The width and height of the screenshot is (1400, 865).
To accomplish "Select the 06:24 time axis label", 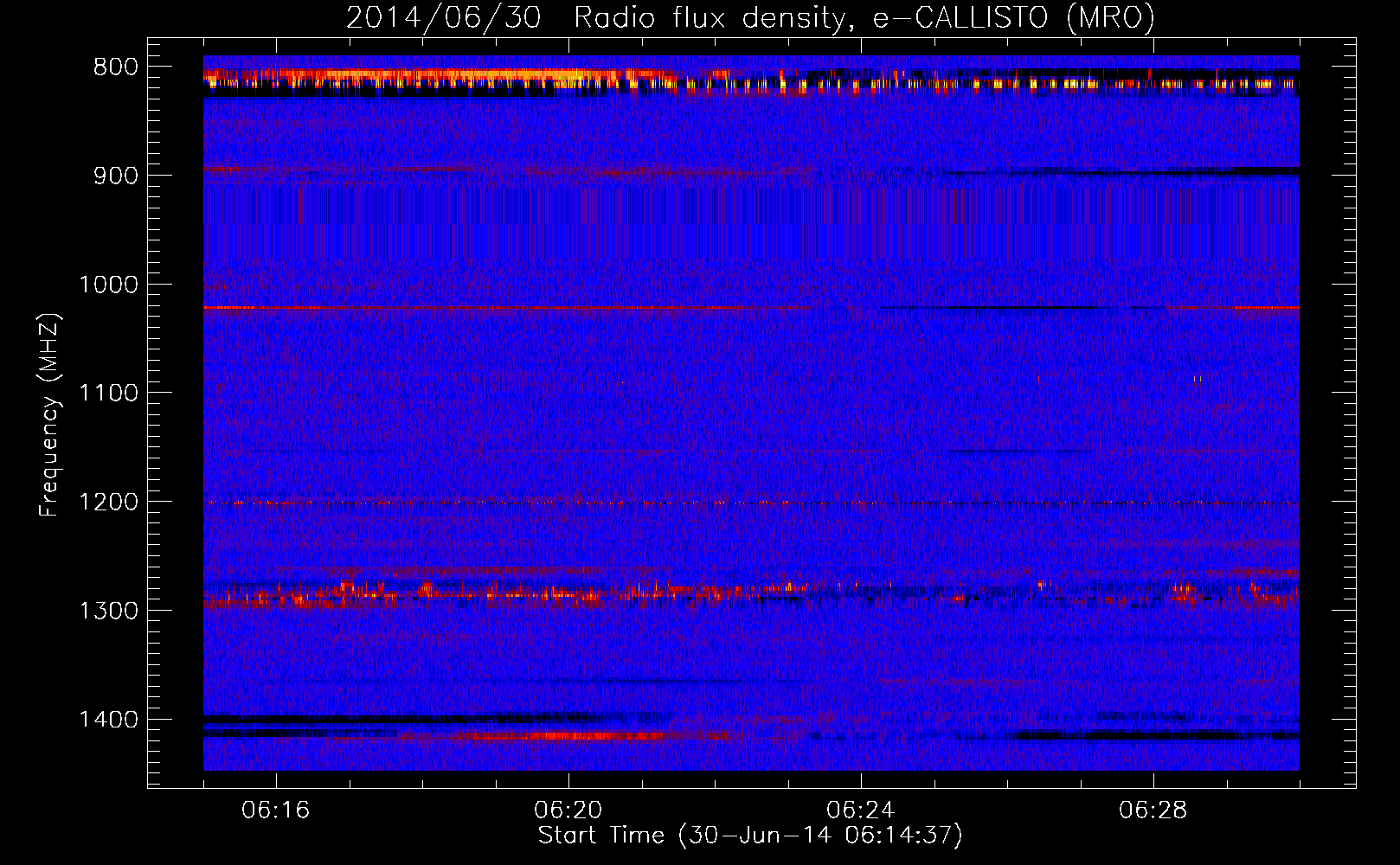I will tap(861, 811).
